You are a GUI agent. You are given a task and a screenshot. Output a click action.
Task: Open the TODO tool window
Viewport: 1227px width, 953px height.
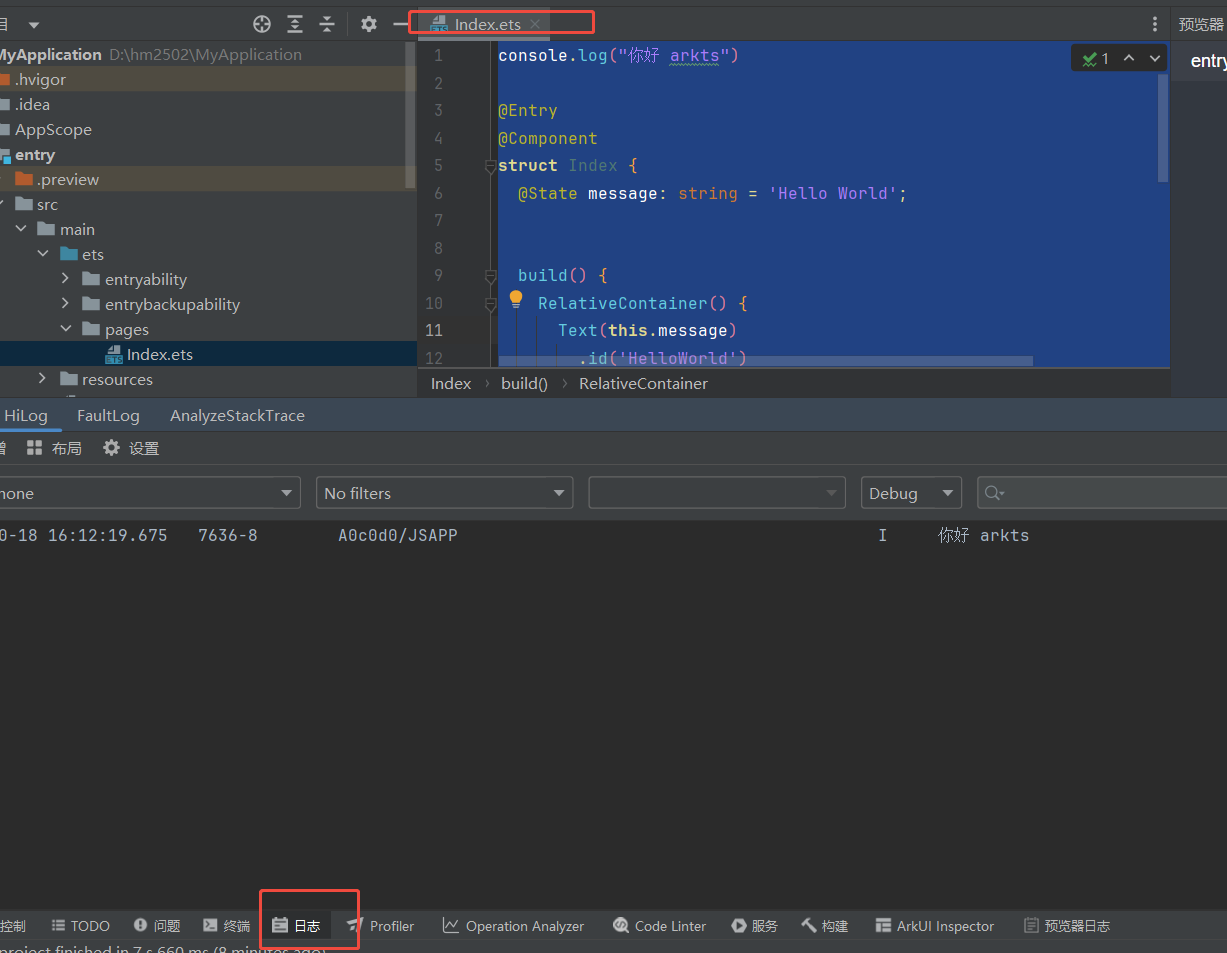(80, 926)
